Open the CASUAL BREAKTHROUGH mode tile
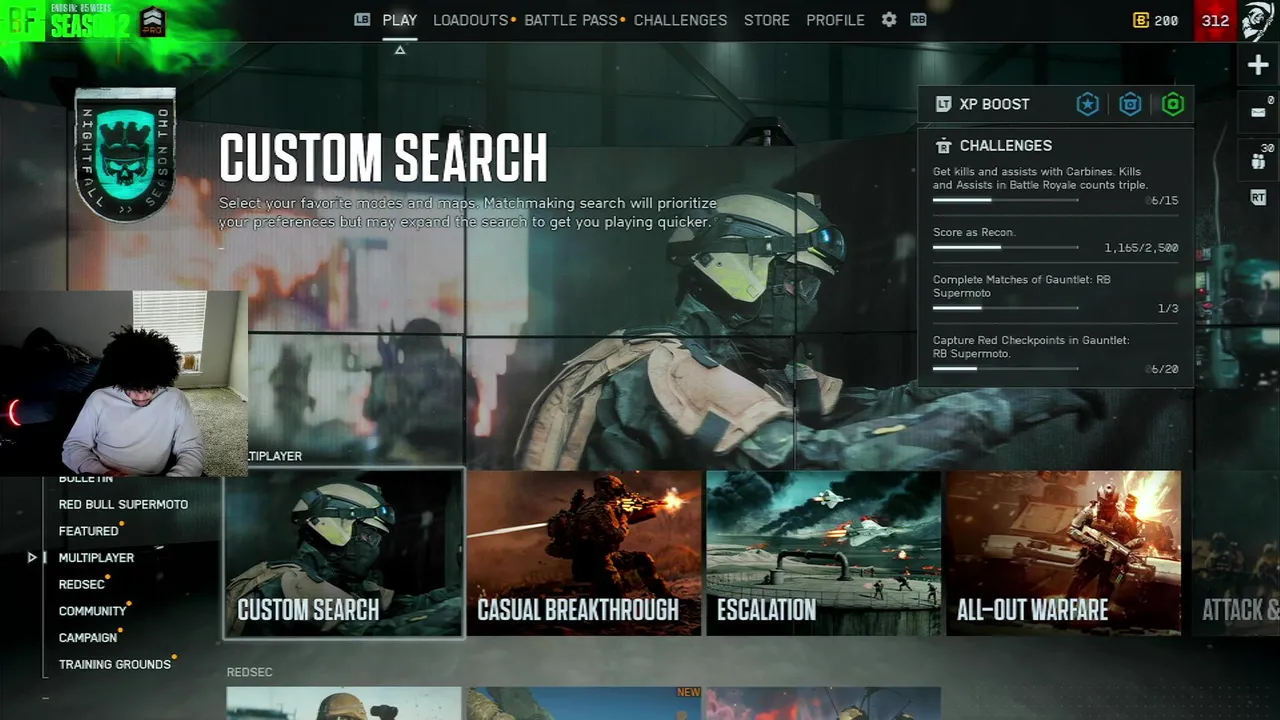This screenshot has height=720, width=1280. 584,553
